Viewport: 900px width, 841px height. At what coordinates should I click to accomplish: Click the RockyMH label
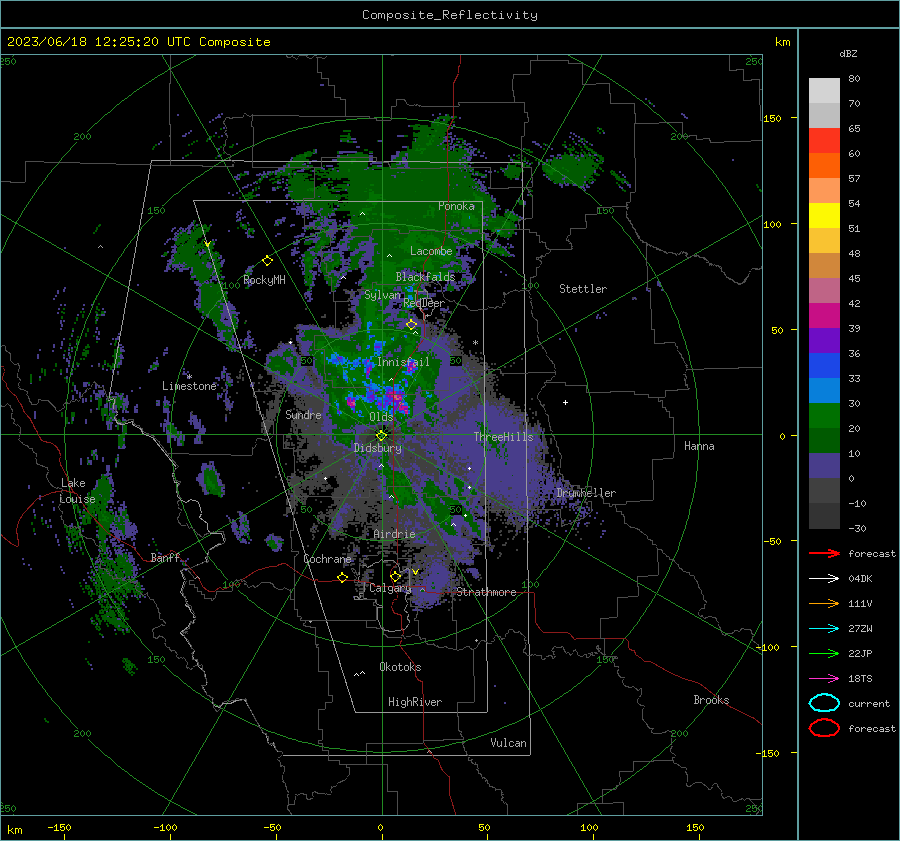point(264,280)
